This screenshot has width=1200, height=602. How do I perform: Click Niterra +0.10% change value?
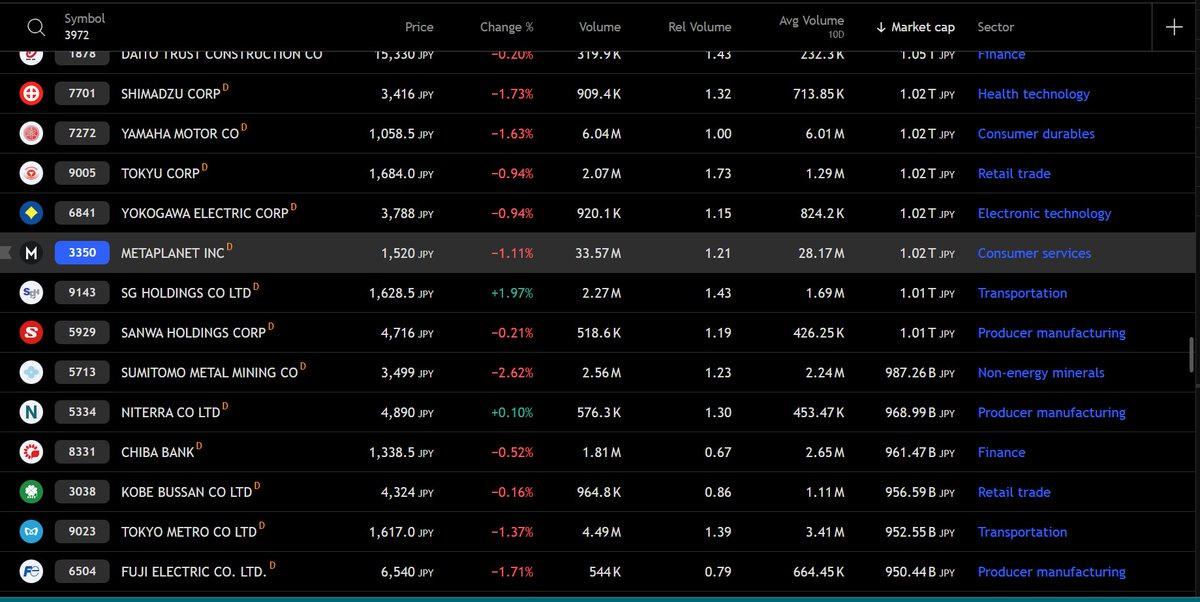(512, 413)
